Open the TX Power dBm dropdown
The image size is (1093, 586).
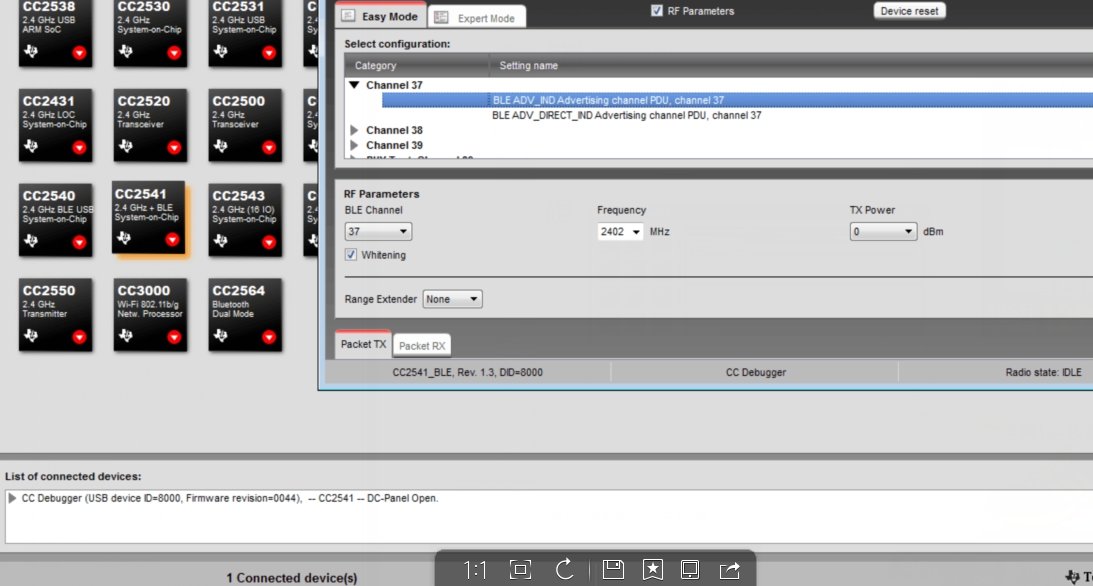882,231
